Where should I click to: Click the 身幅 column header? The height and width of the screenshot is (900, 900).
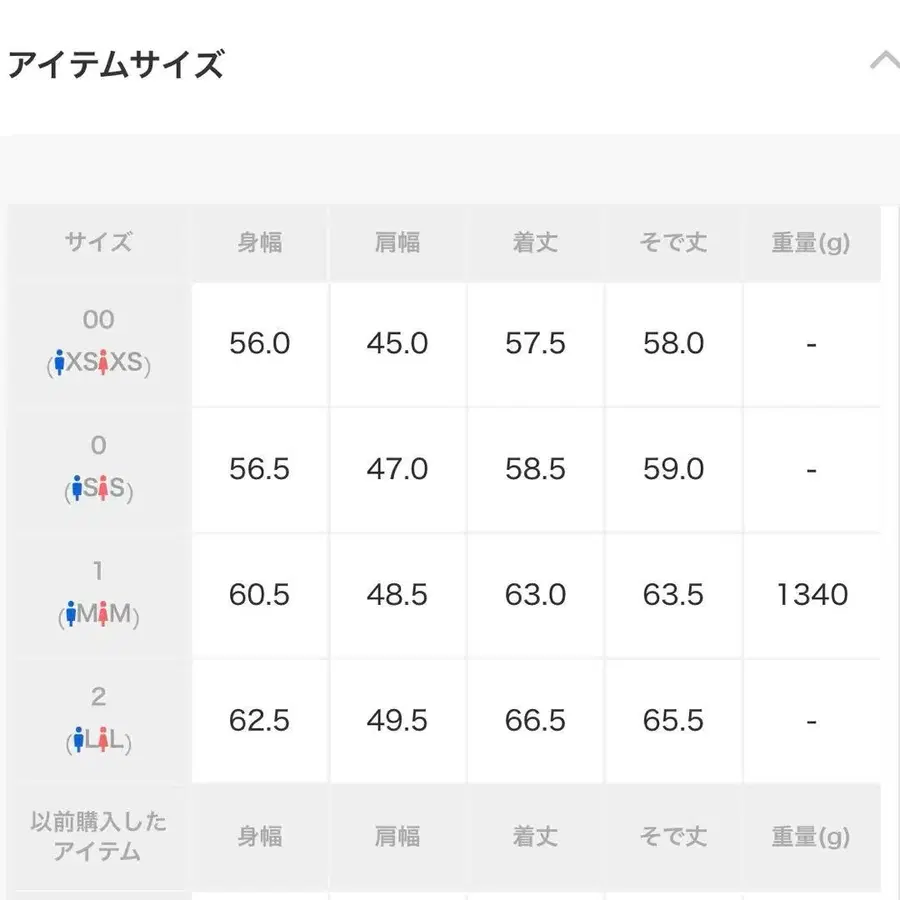[x=259, y=242]
